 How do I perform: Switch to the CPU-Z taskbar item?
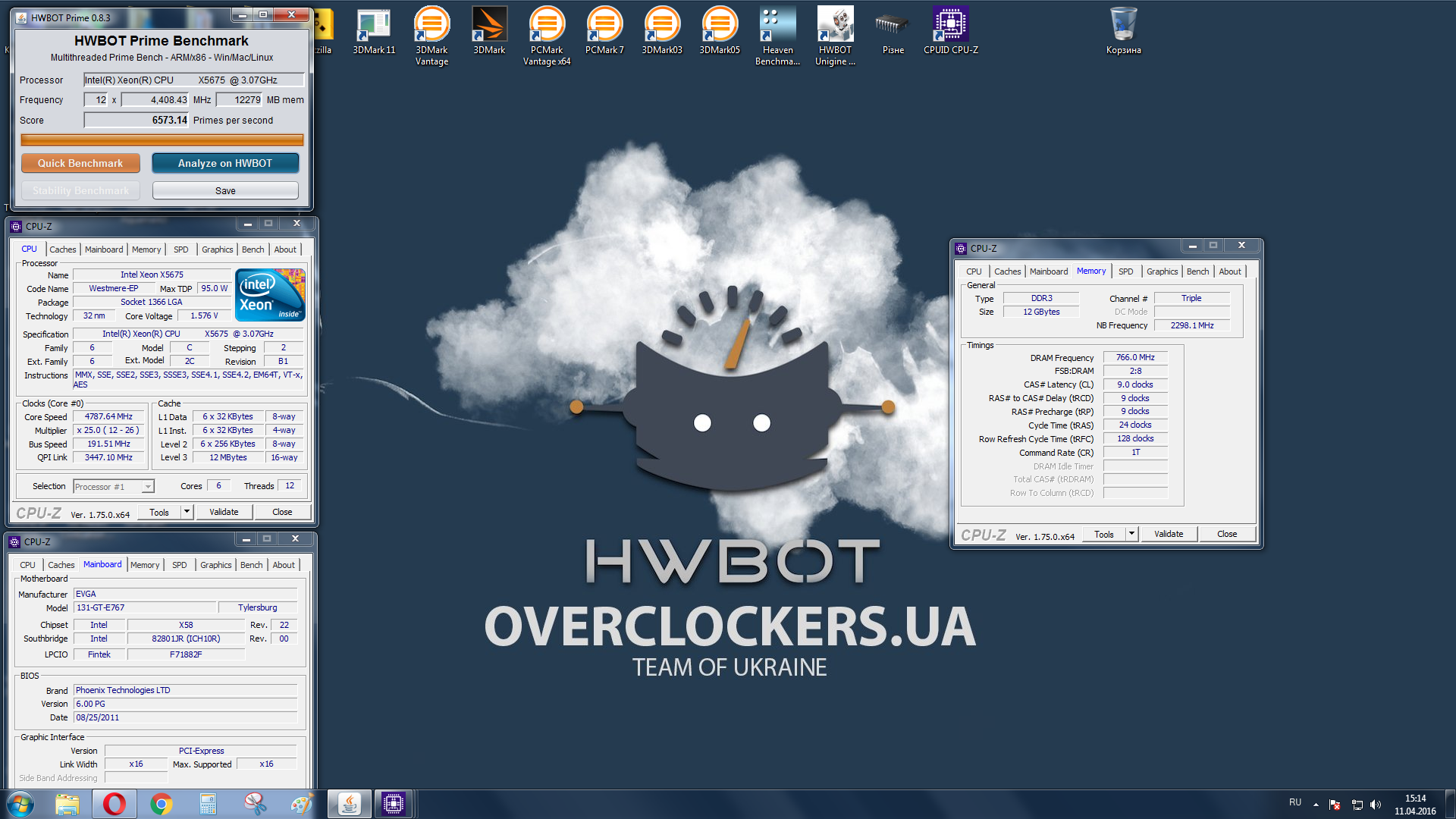(394, 804)
